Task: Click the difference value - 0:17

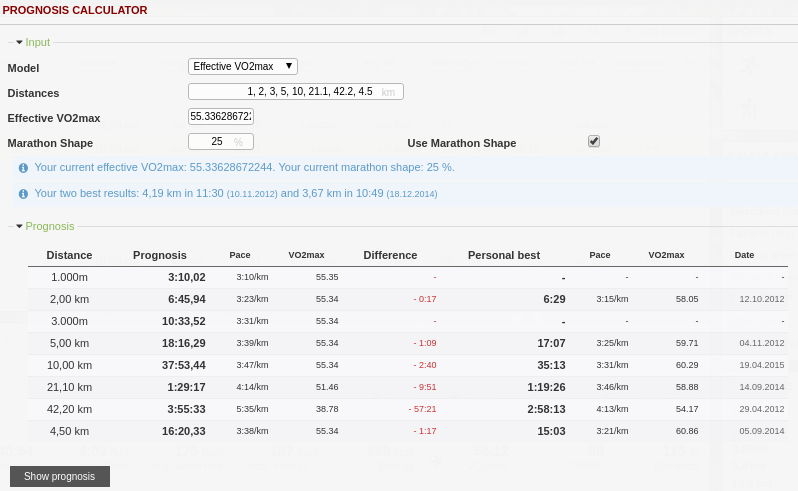Action: point(424,299)
